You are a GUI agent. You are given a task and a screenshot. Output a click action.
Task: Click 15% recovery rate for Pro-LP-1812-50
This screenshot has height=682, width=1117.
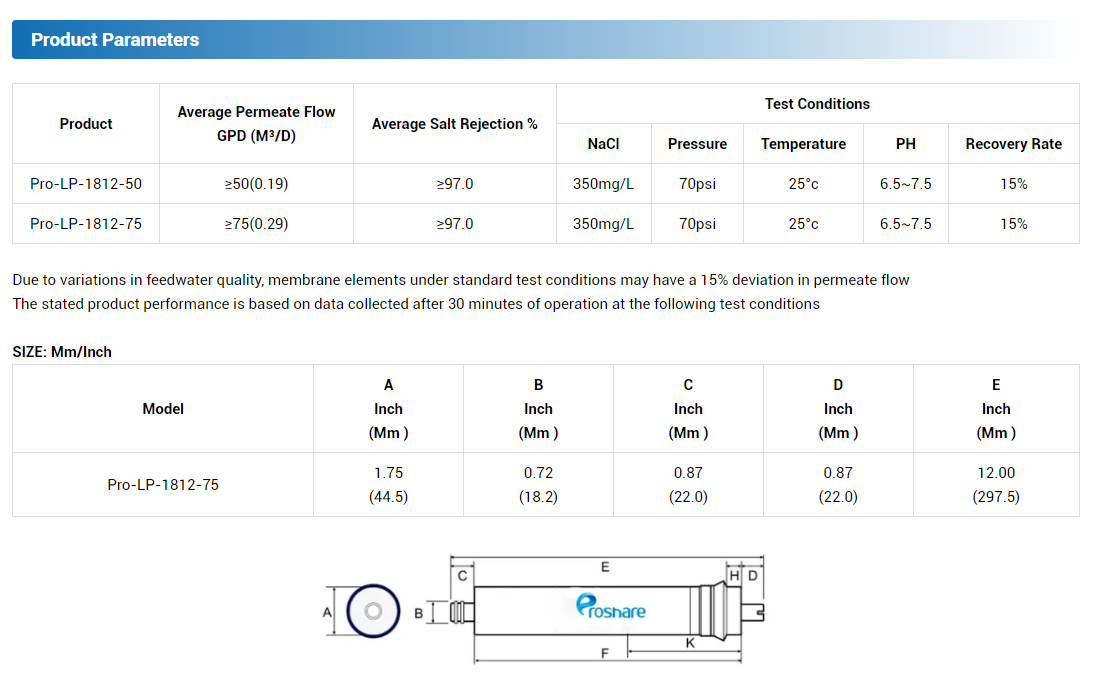coord(1014,184)
